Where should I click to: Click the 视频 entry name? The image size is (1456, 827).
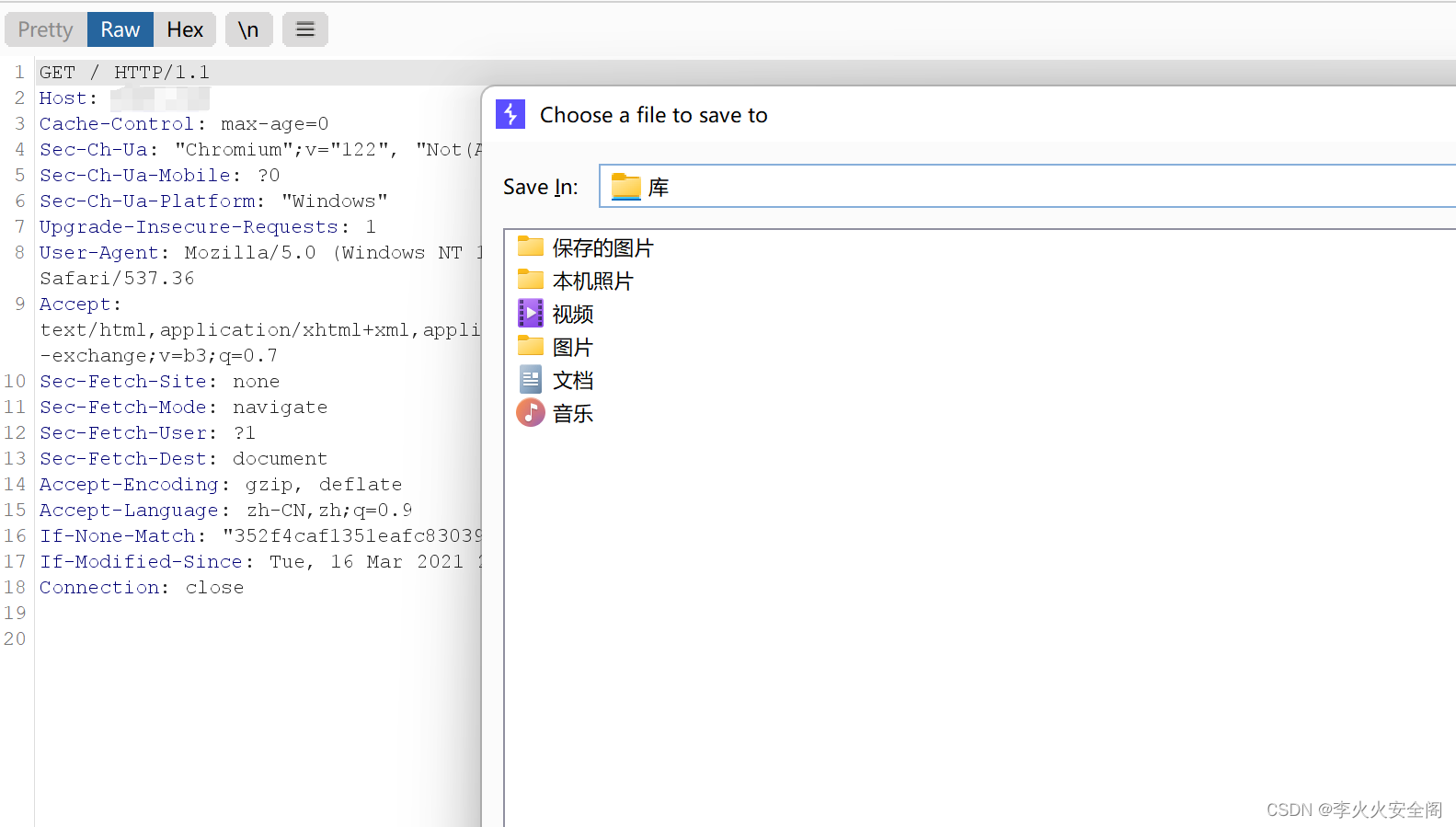tap(572, 315)
